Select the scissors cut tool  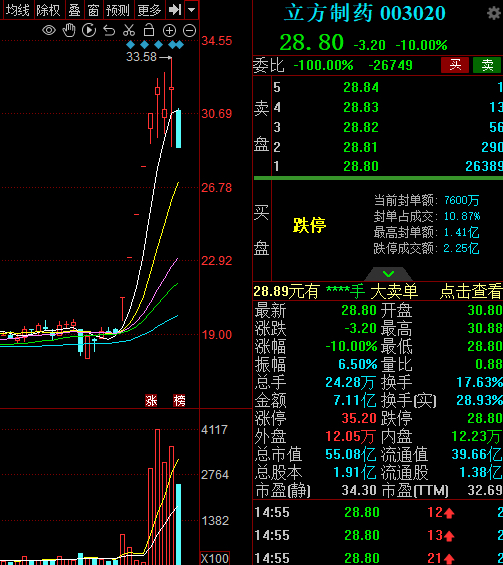(x=129, y=30)
